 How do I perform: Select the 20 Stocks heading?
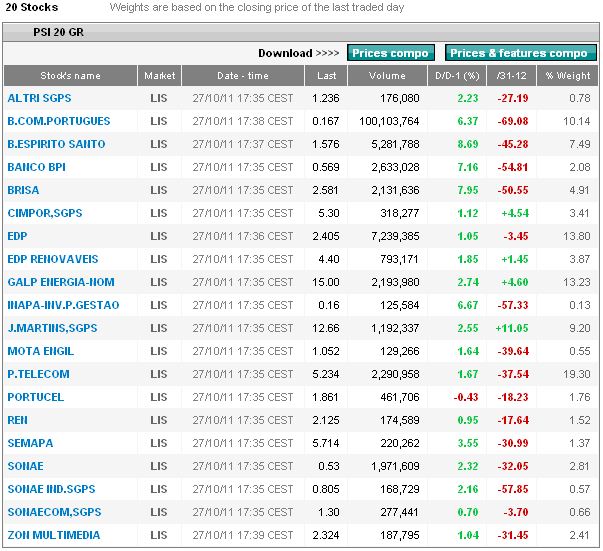click(32, 7)
